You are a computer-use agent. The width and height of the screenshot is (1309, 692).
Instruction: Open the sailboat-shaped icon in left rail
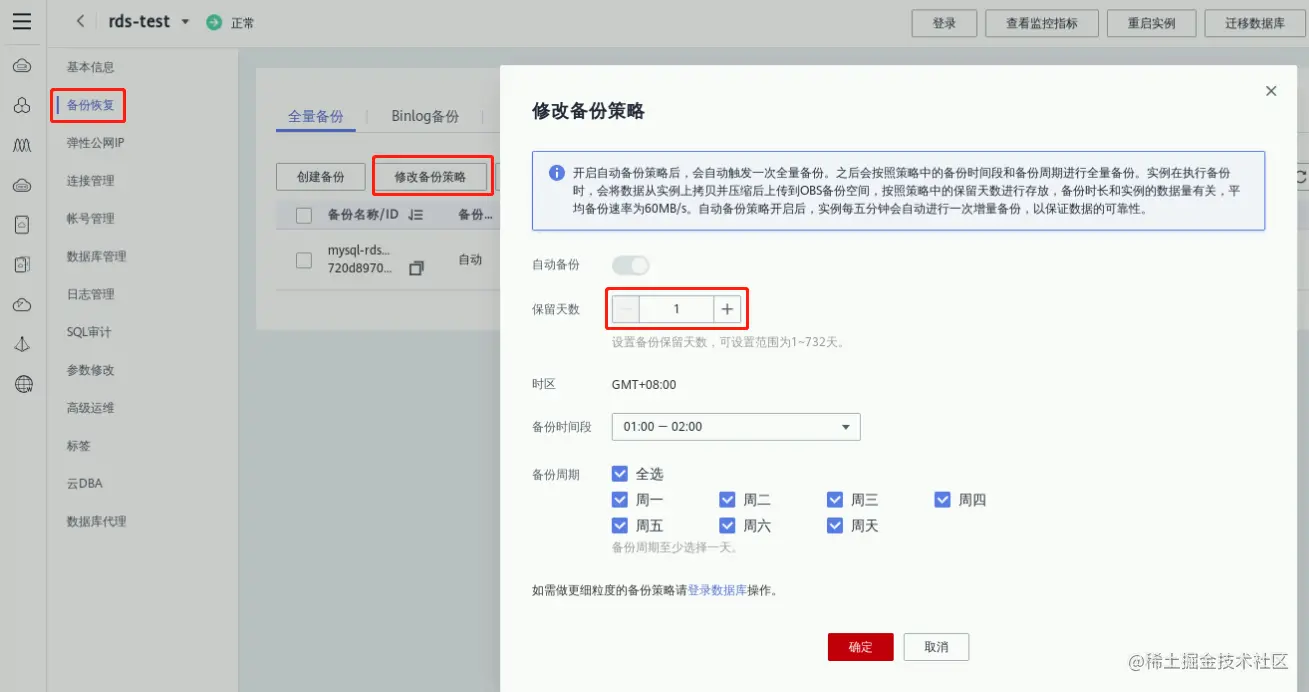[22, 344]
